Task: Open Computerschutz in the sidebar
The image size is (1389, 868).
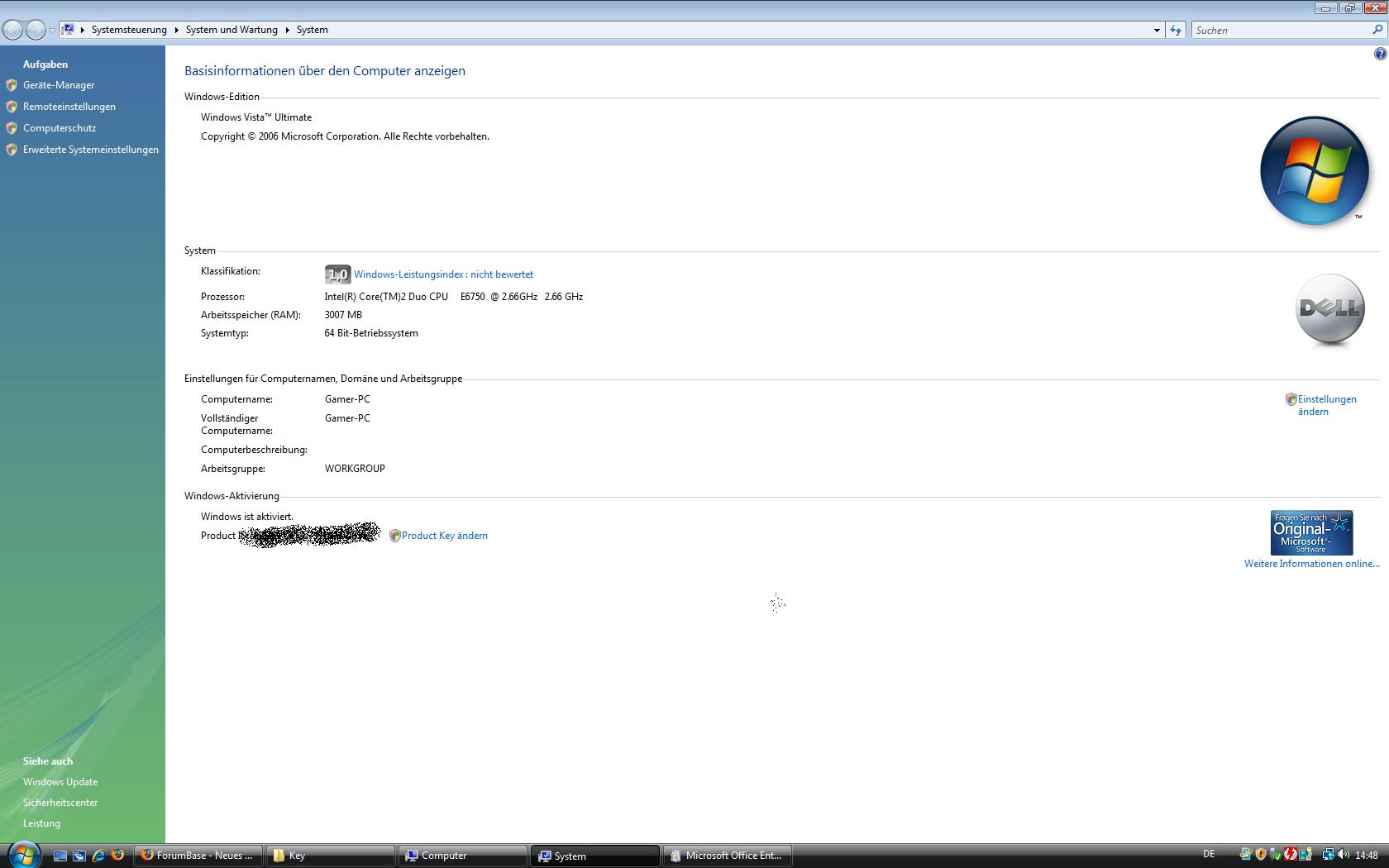Action: point(60,128)
